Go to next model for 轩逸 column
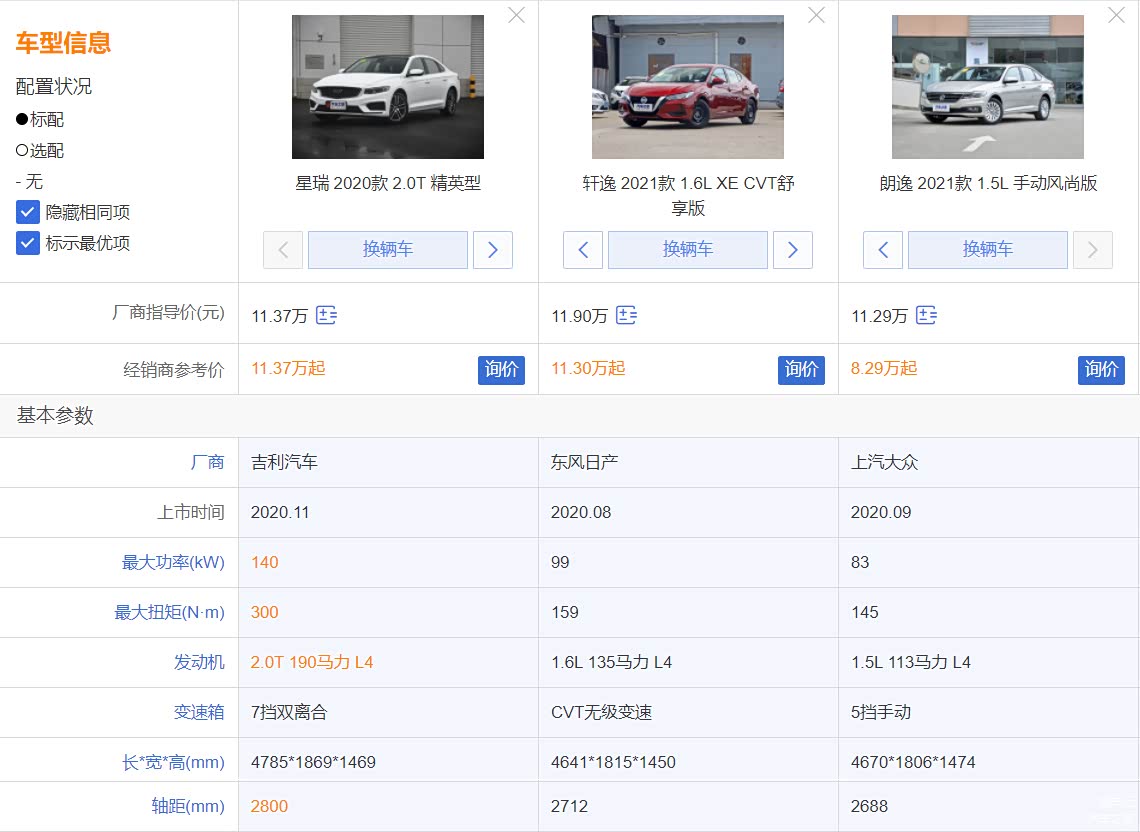This screenshot has width=1140, height=832. [x=792, y=250]
